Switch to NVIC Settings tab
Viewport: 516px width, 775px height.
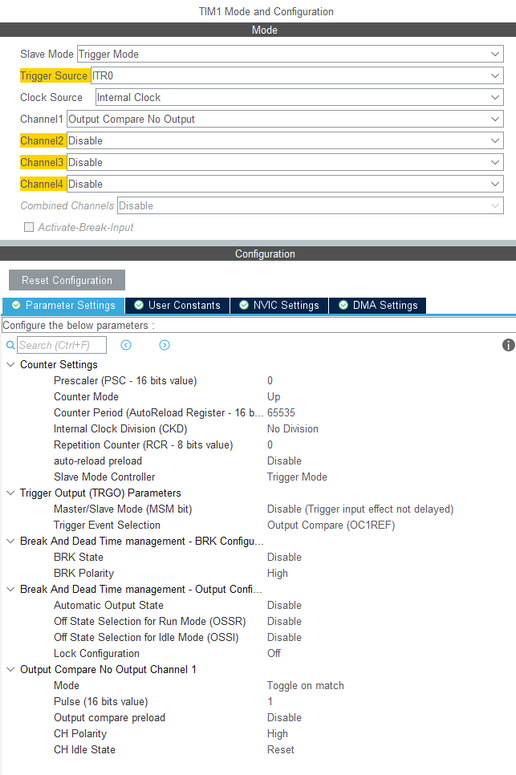(279, 305)
